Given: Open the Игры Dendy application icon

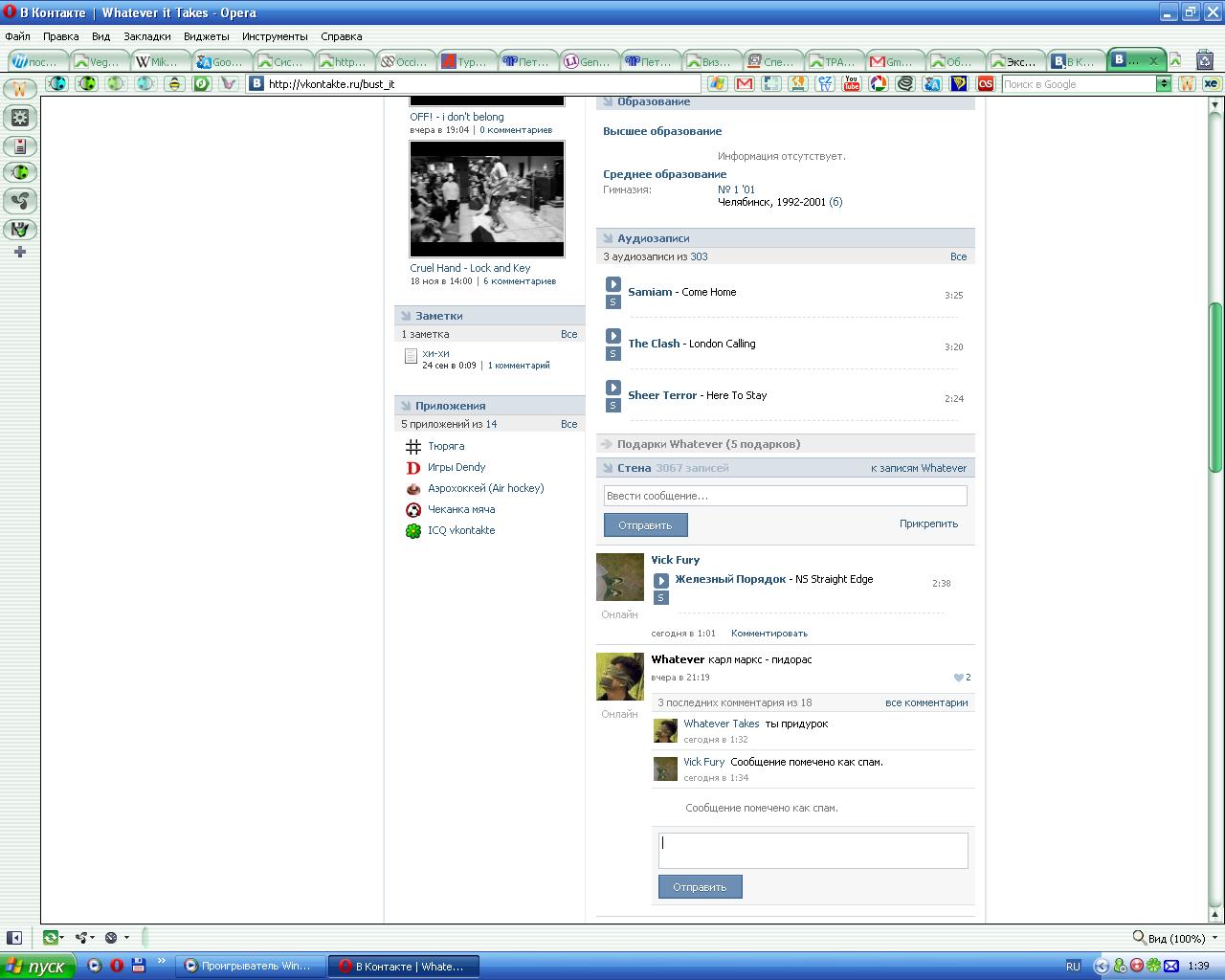Looking at the screenshot, I should point(413,467).
